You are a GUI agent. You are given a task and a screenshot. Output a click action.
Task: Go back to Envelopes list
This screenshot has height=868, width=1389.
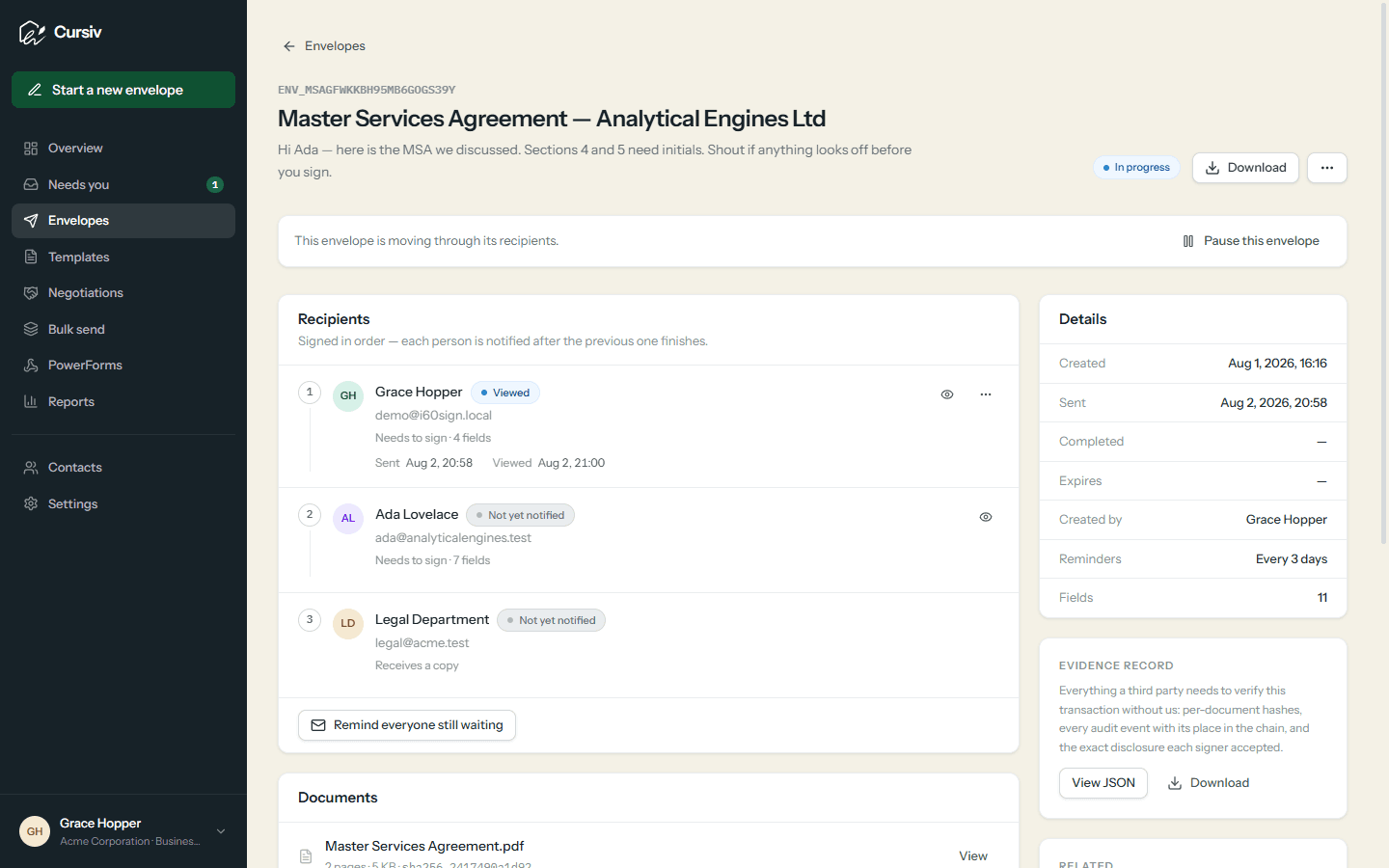[323, 46]
